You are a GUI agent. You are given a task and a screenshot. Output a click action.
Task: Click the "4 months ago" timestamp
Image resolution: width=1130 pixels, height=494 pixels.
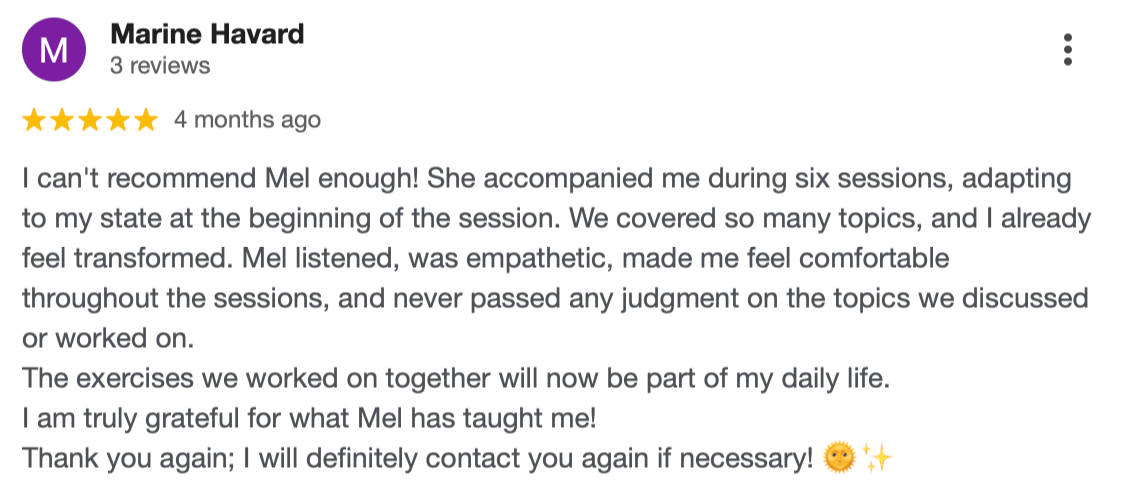[247, 120]
